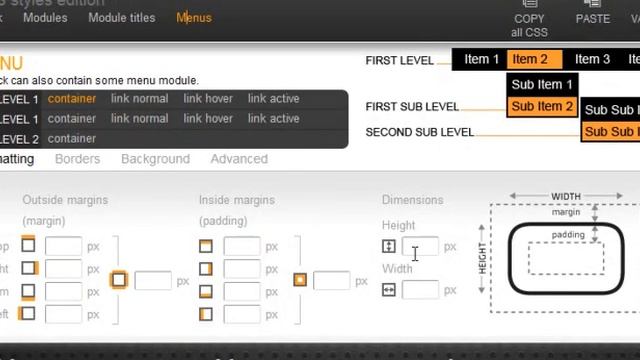Screen dimensions: 640x360
Task: Click the padding top icon
Action: 206,246
